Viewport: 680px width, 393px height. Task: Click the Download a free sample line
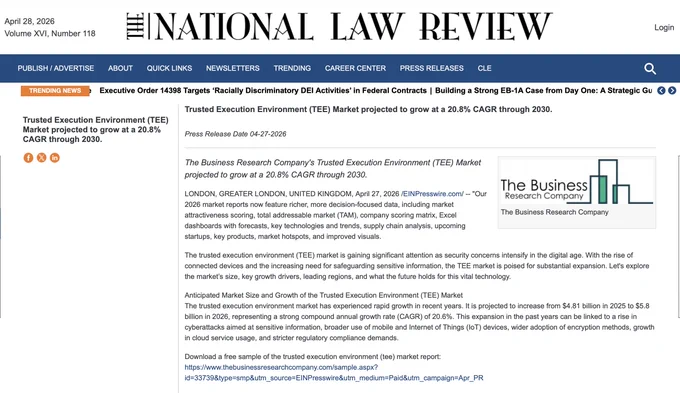[x=312, y=357]
